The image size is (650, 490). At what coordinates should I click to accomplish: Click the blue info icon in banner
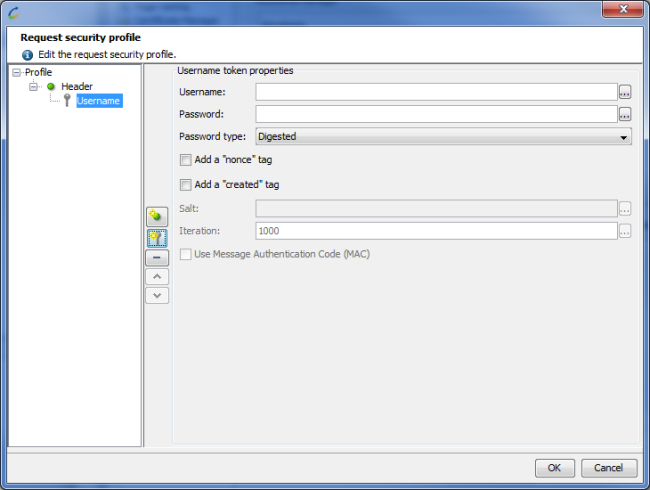(27, 54)
